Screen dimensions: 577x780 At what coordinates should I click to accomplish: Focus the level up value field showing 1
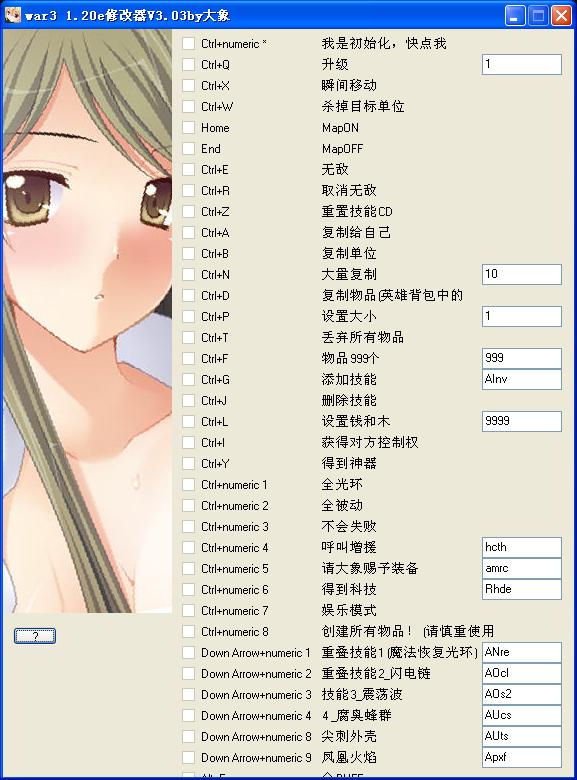[522, 65]
